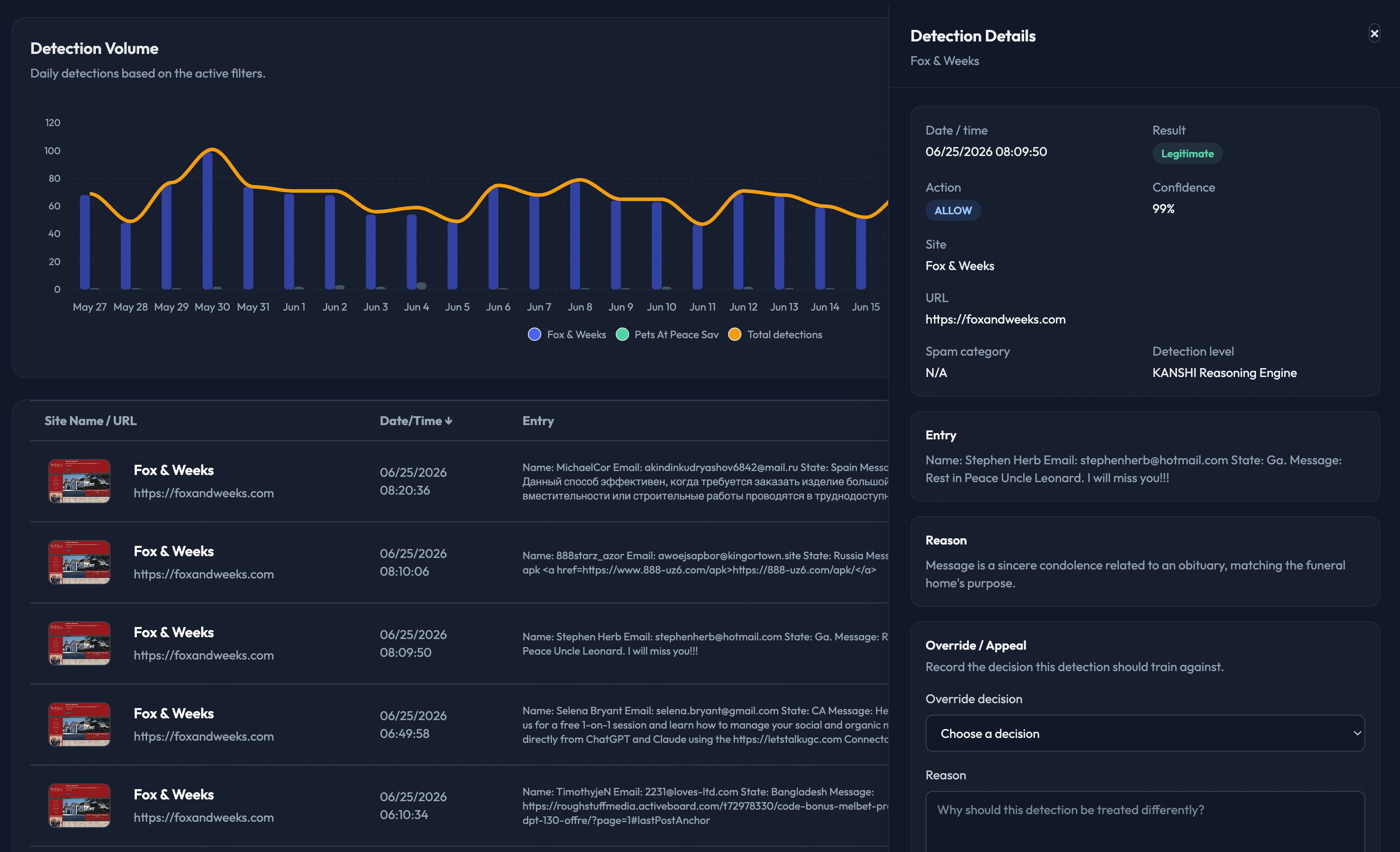
Task: Open thumbnail for the 06:49:58 detection row
Action: [79, 724]
